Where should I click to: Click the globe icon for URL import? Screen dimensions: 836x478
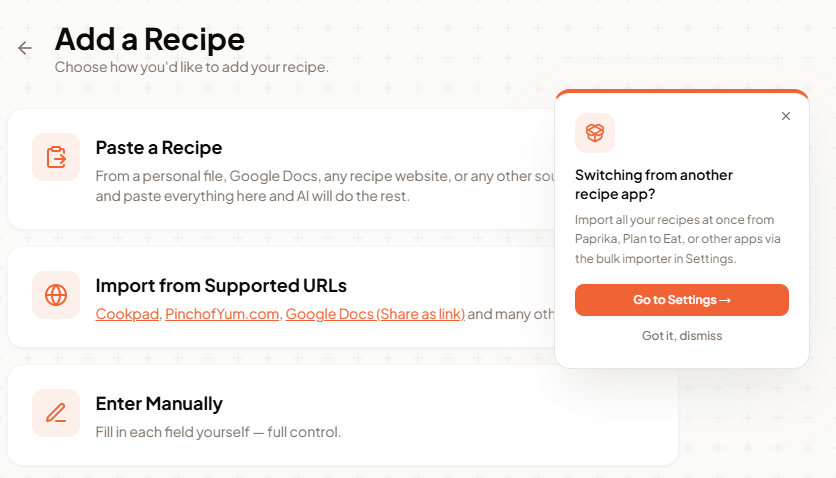point(56,295)
